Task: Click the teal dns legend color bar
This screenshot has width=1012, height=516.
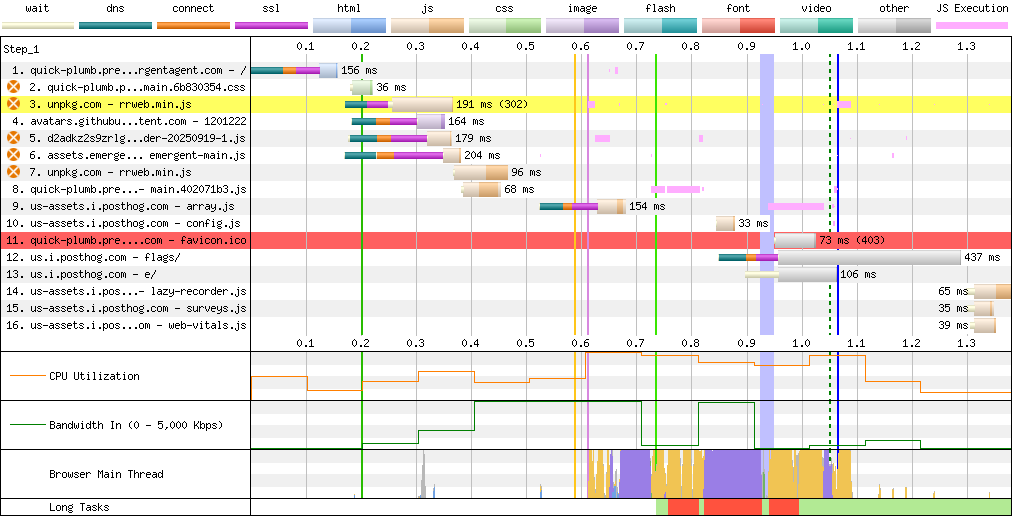Action: [115, 25]
